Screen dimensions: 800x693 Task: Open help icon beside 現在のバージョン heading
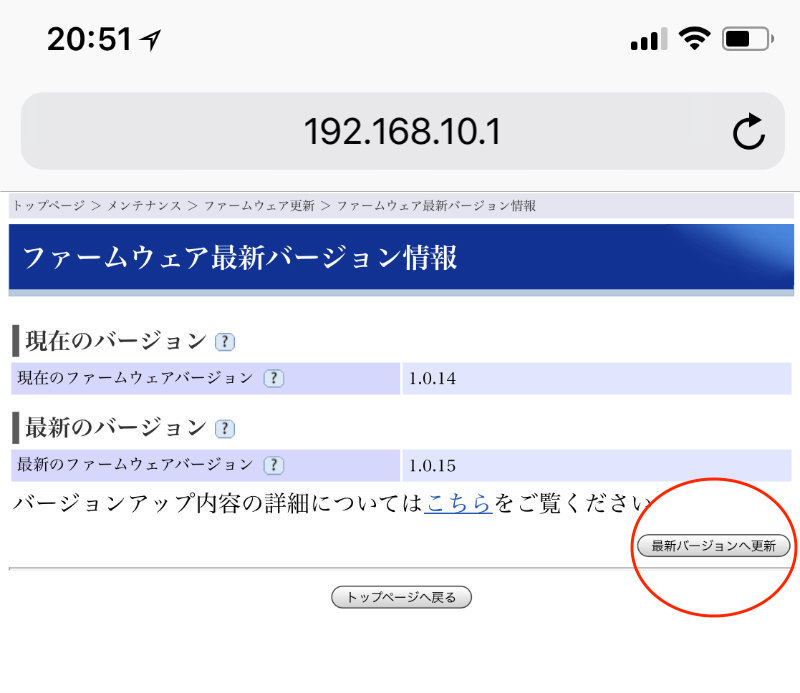click(225, 341)
